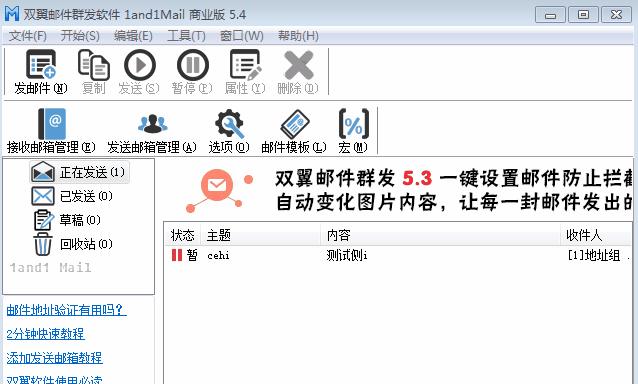The image size is (638, 384).
Task: Click recipient cell '[1]地址组'
Action: 594,255
